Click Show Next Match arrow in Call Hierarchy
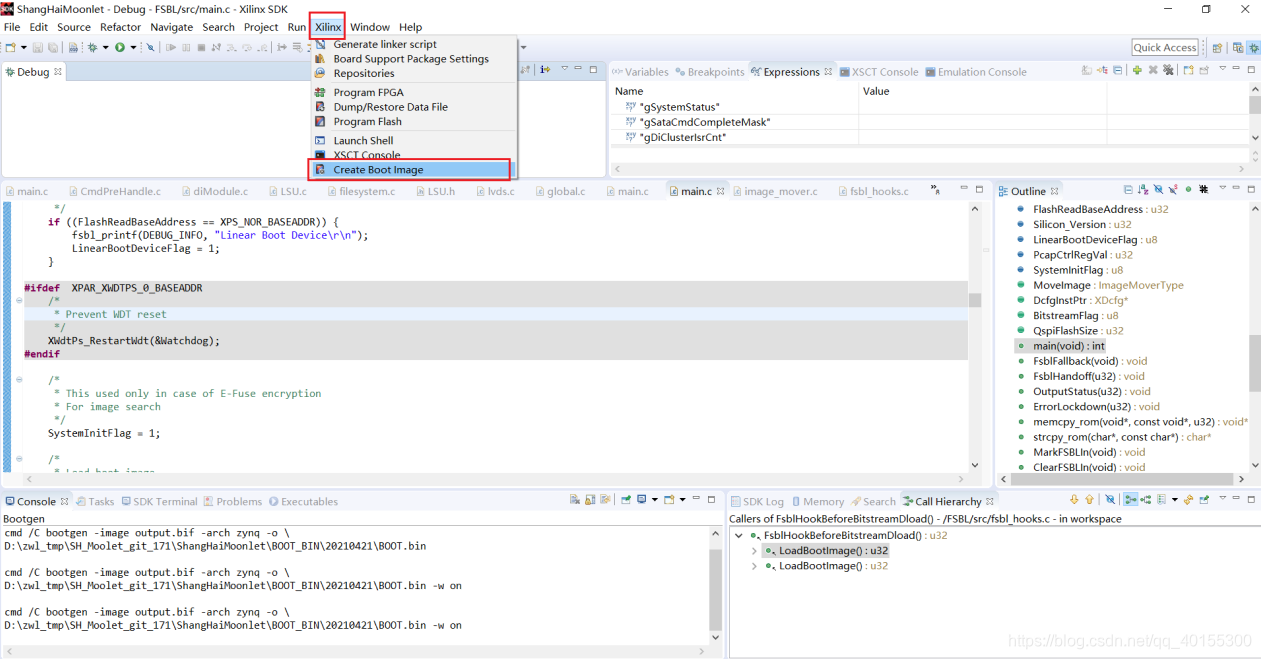 pyautogui.click(x=1074, y=499)
